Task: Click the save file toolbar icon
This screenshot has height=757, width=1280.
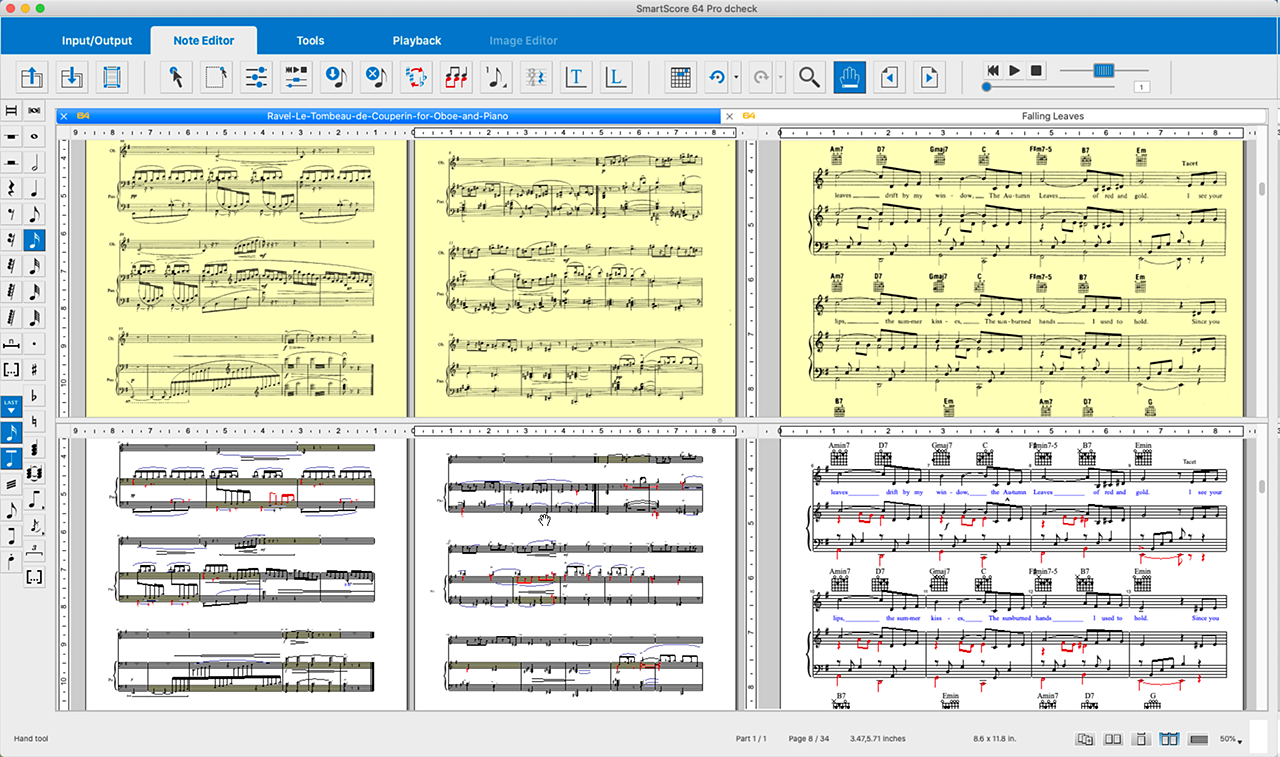Action: [71, 77]
